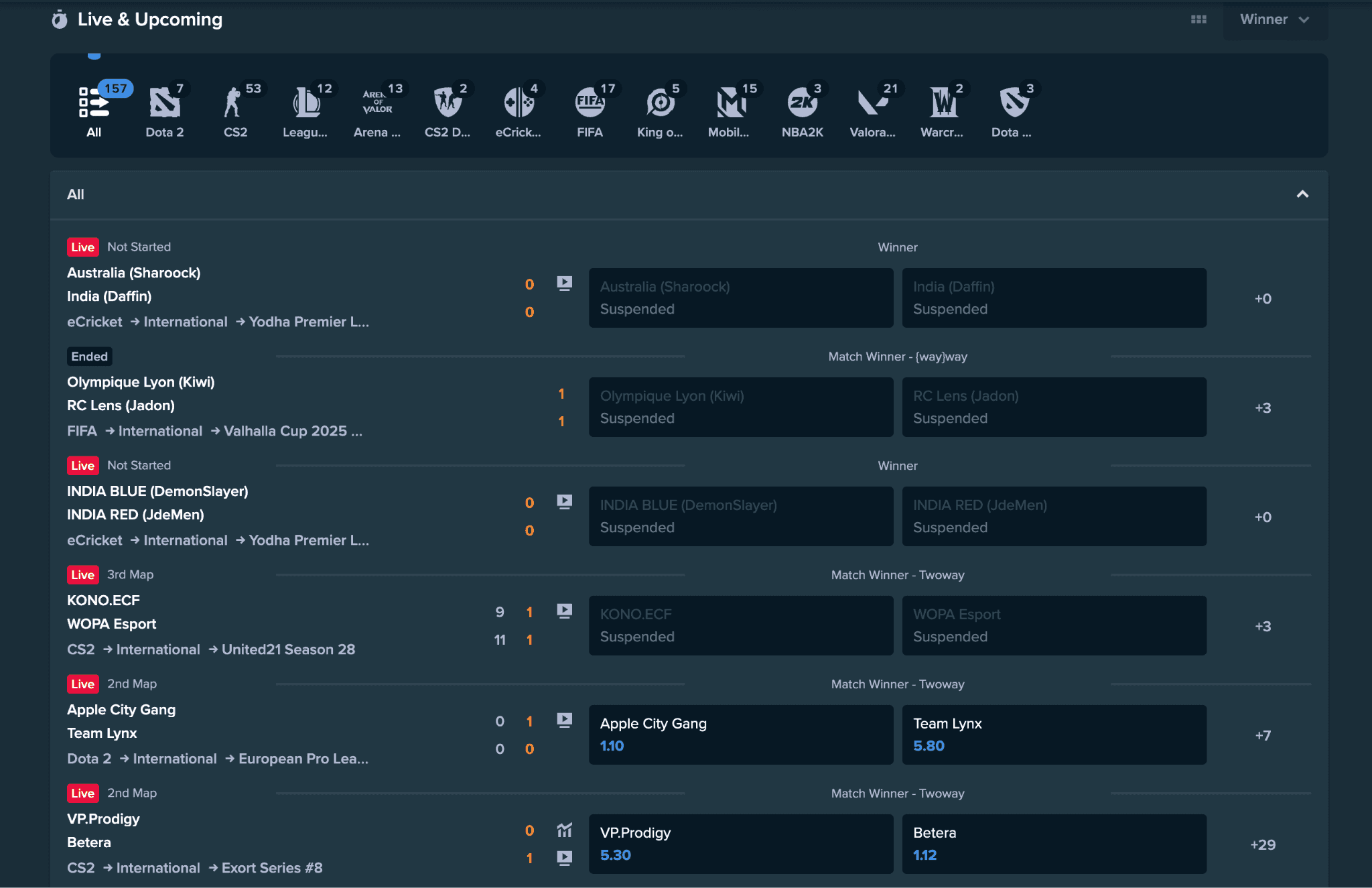Bet on Apple City Gang at 1.10

pos(741,735)
